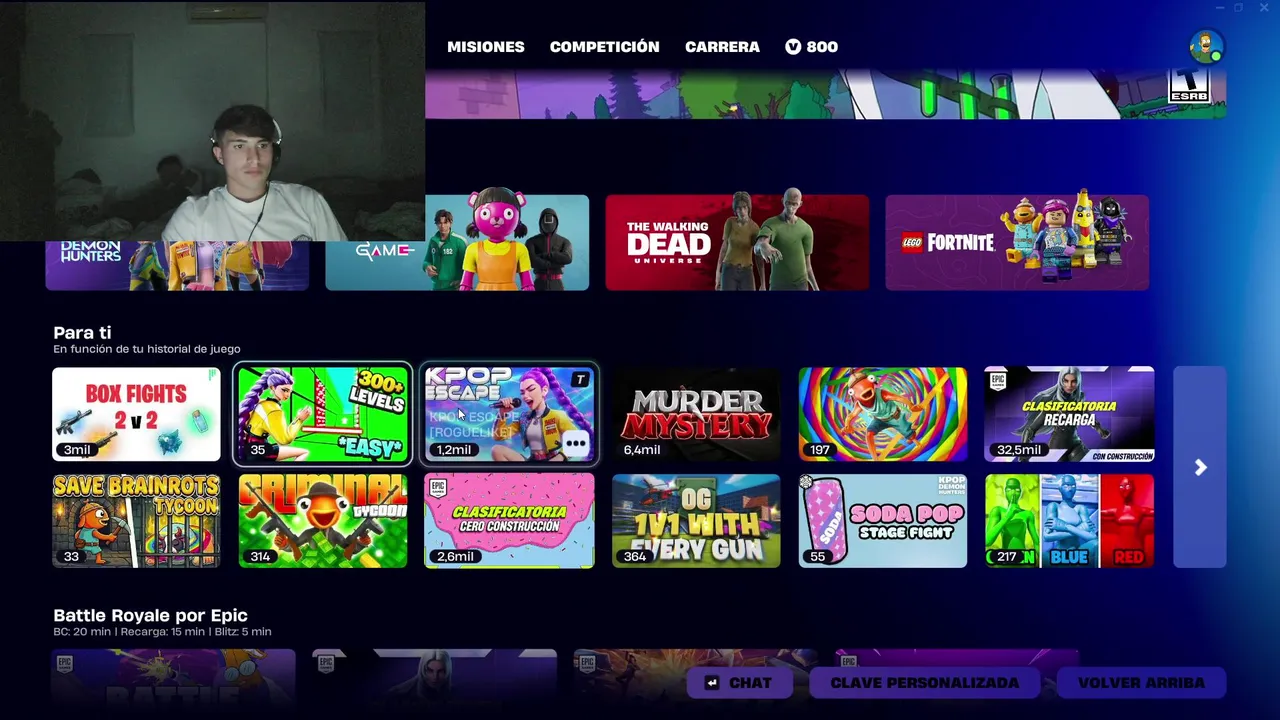Click the Para ti section heading
The height and width of the screenshot is (720, 1280).
tap(82, 333)
